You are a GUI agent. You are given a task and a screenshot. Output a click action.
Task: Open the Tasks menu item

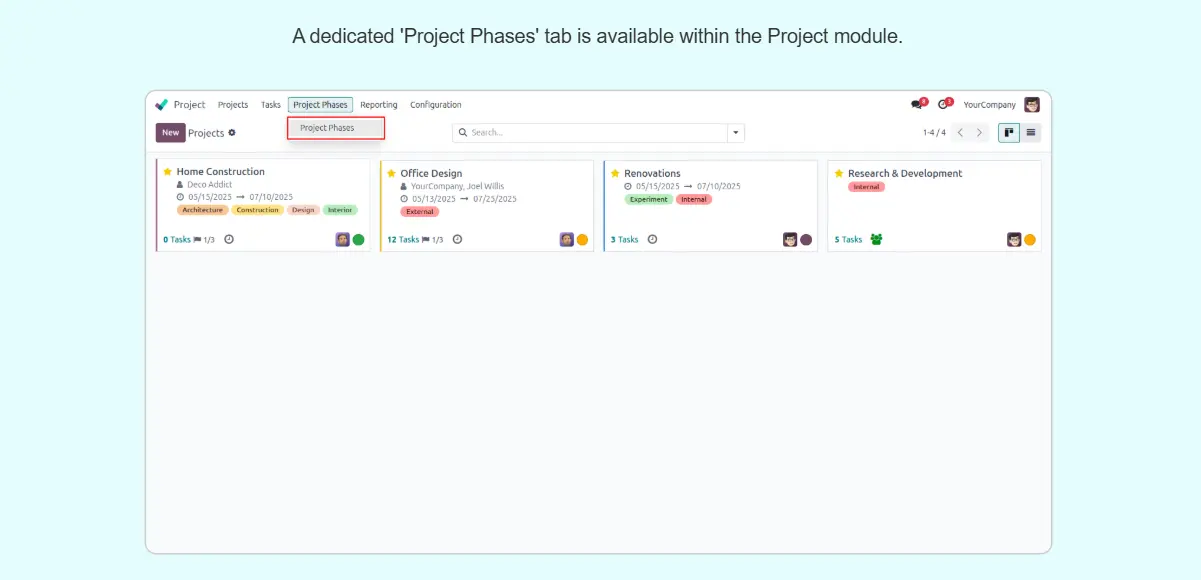click(x=271, y=105)
